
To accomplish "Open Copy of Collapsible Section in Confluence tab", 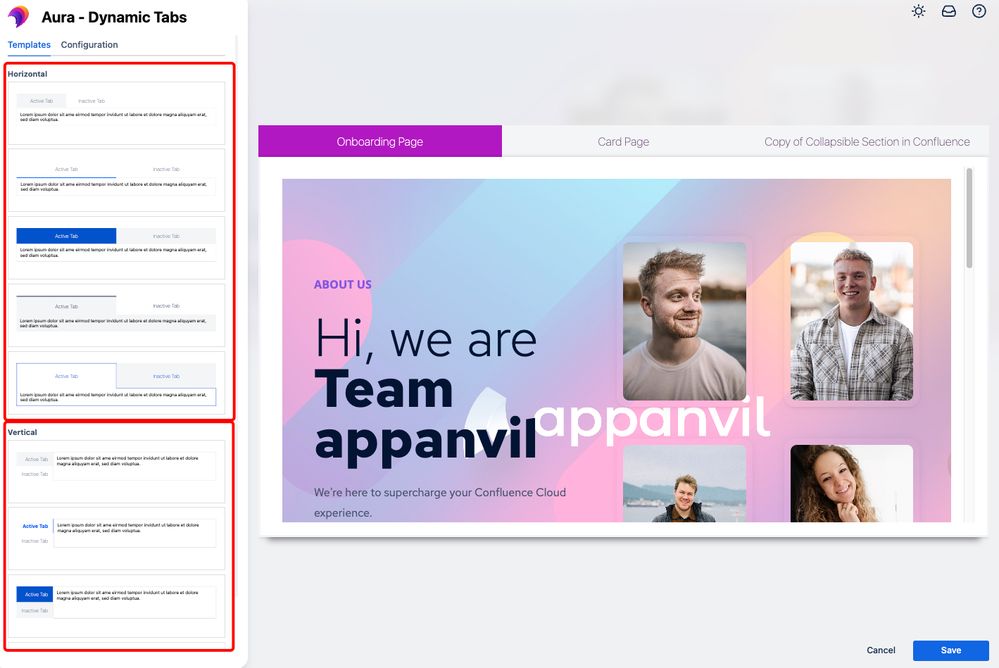I will coord(866,142).
